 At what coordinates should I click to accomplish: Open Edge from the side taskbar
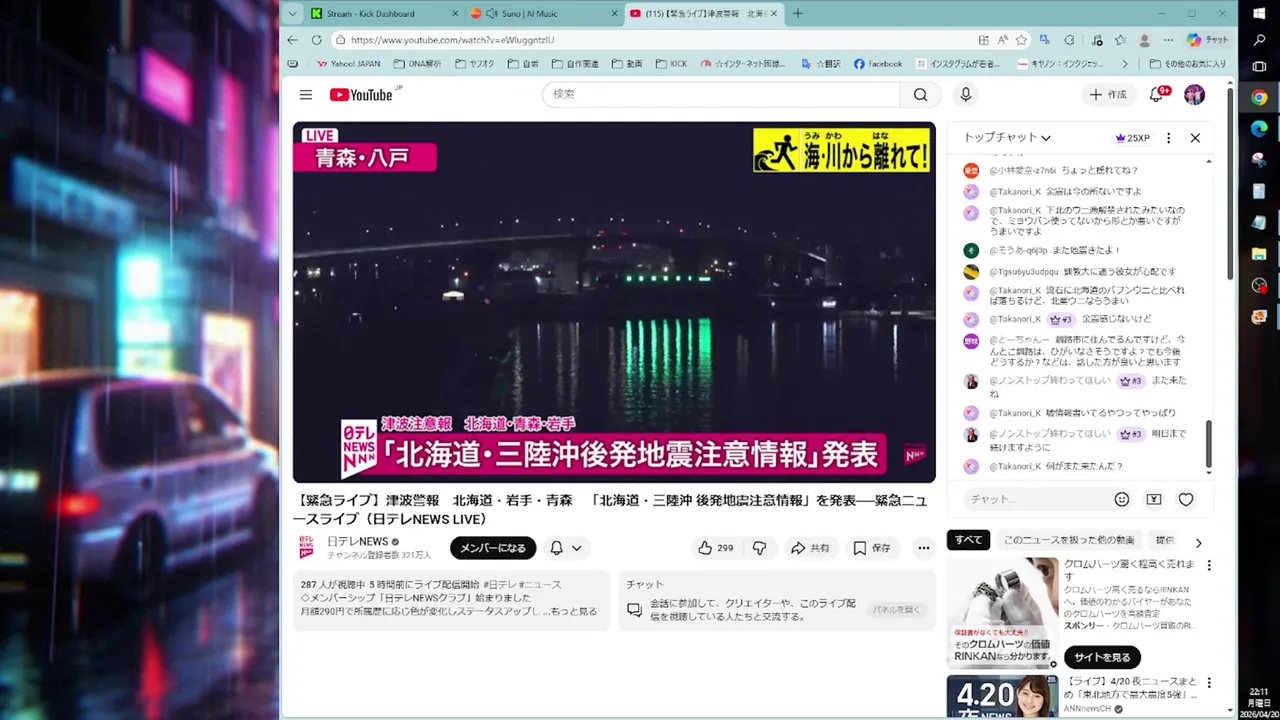[x=1259, y=129]
